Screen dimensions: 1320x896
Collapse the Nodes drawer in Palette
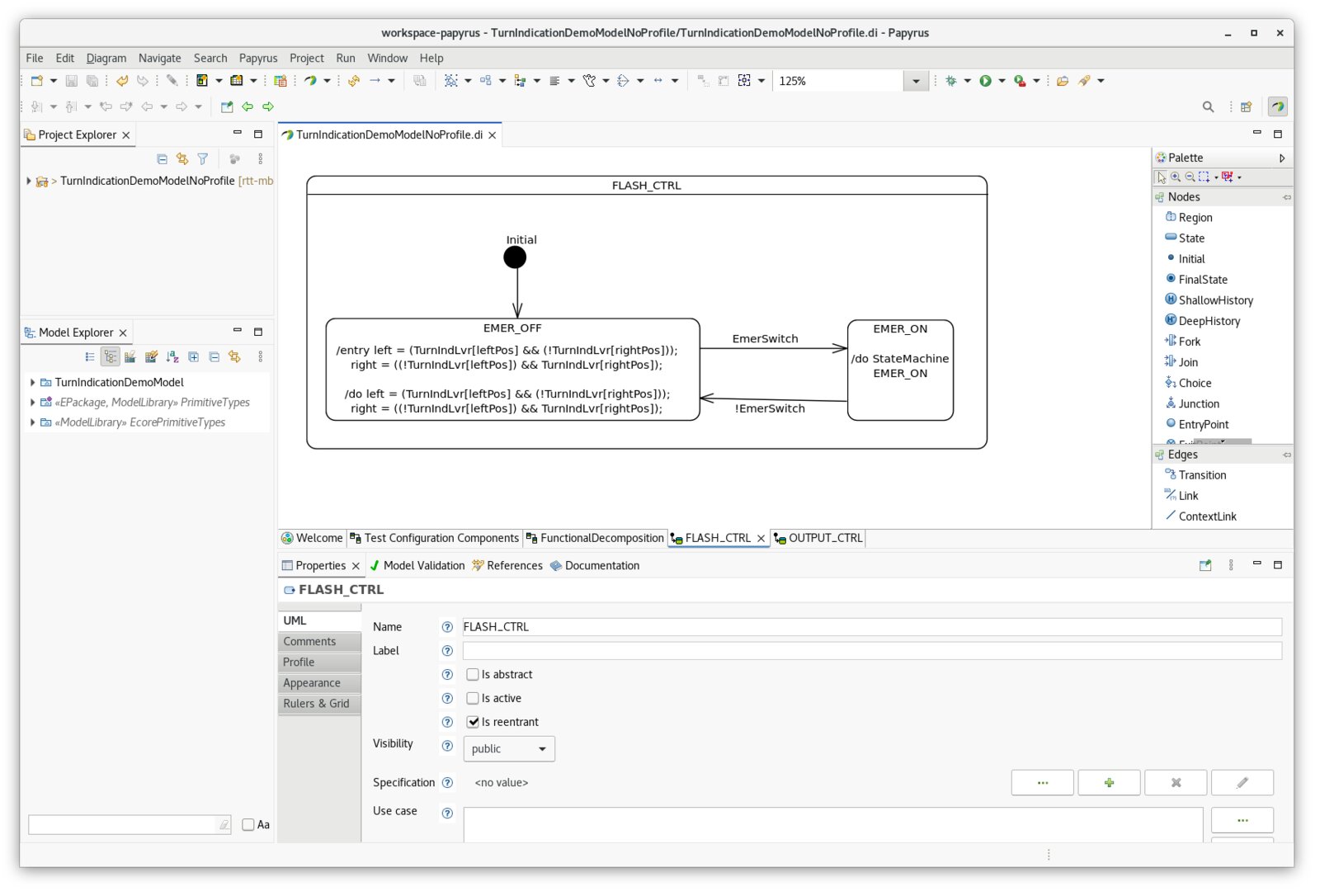tap(1287, 197)
